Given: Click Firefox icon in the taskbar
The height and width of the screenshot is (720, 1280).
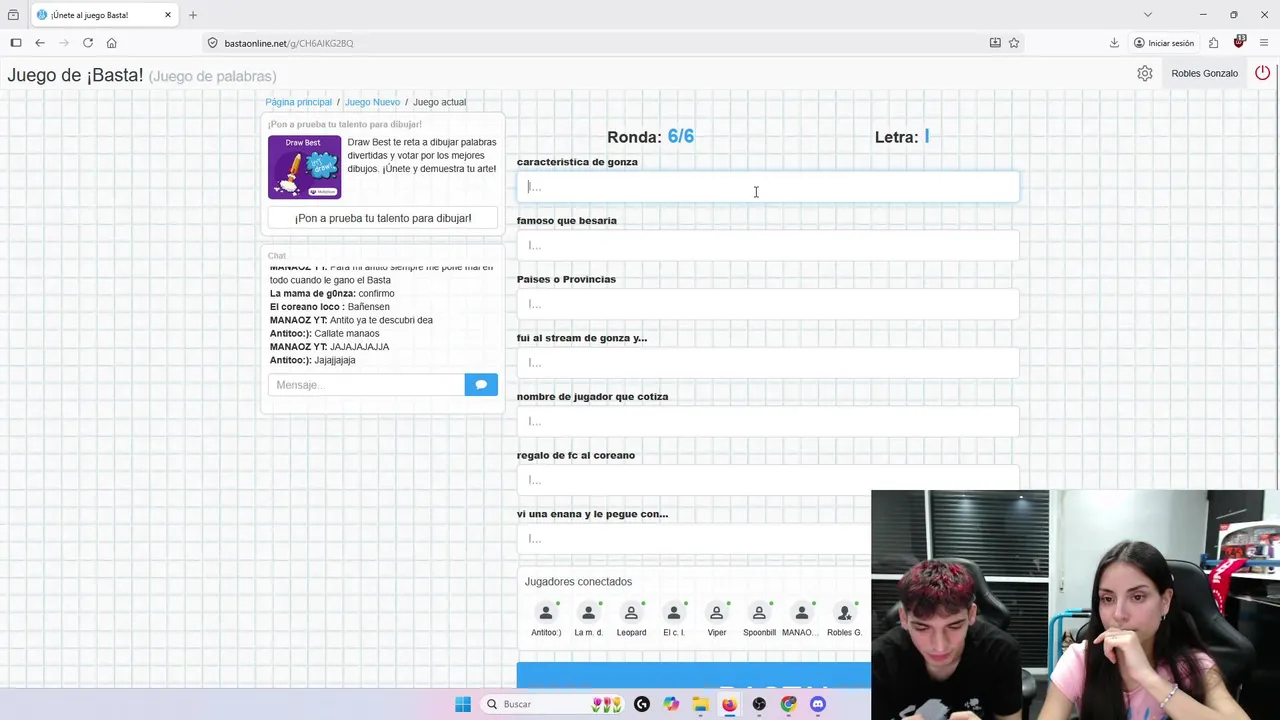Looking at the screenshot, I should point(729,704).
